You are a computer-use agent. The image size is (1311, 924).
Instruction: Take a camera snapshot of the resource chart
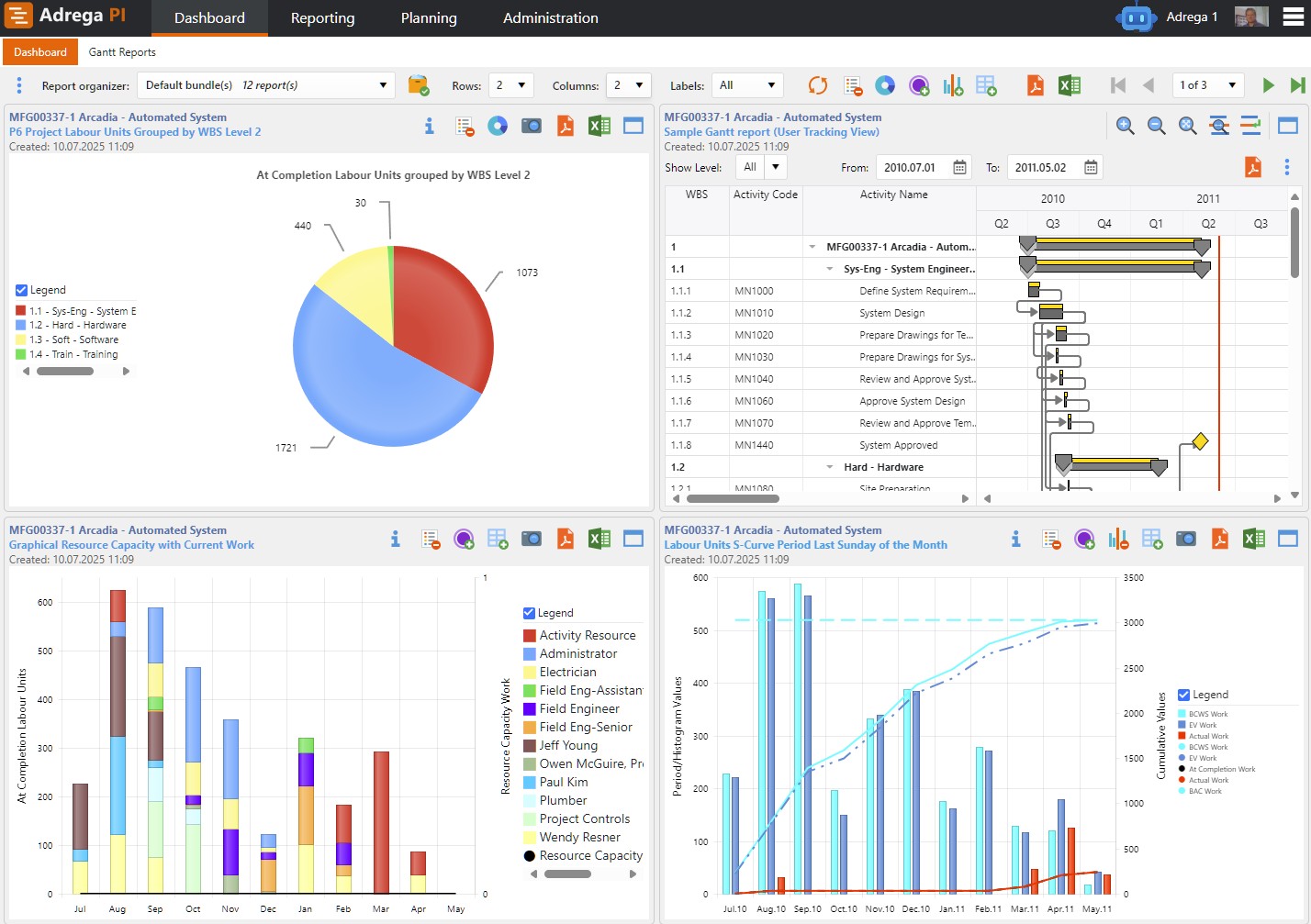532,539
